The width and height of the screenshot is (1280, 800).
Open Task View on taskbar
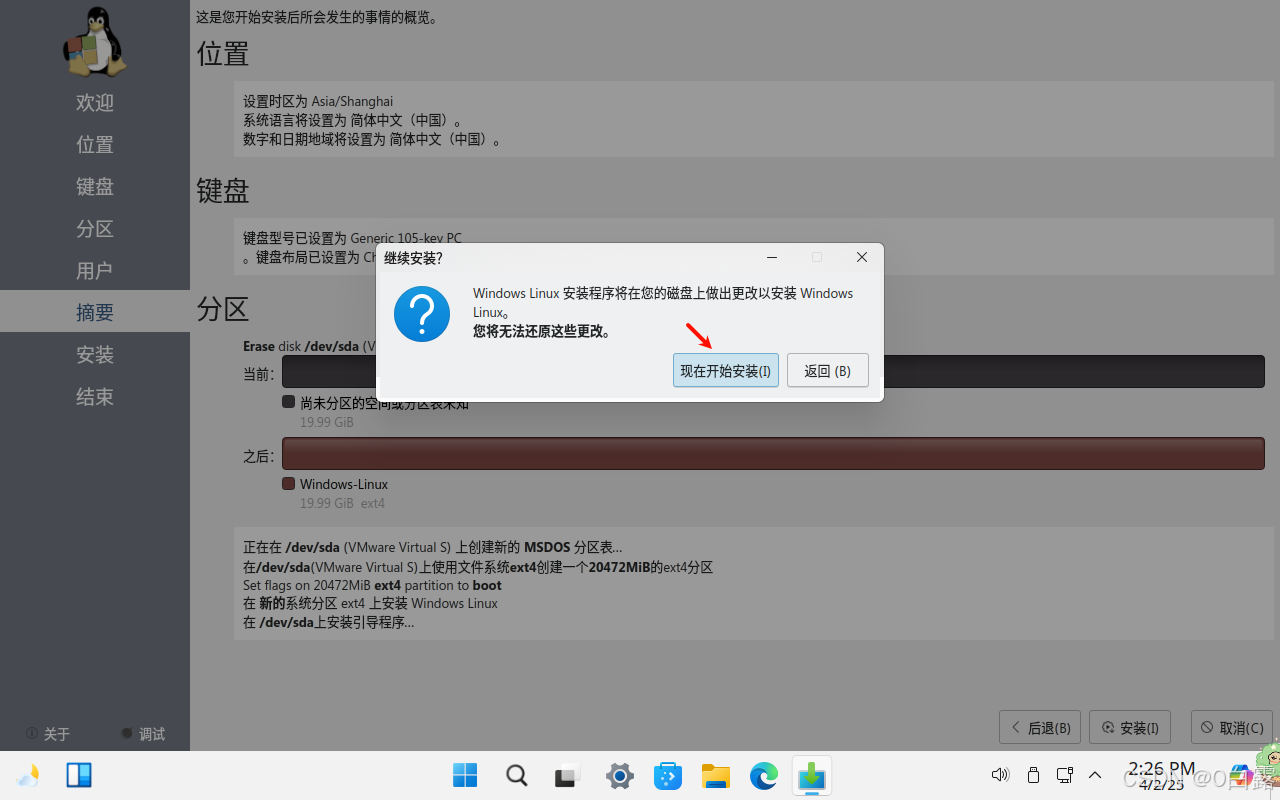coord(568,775)
